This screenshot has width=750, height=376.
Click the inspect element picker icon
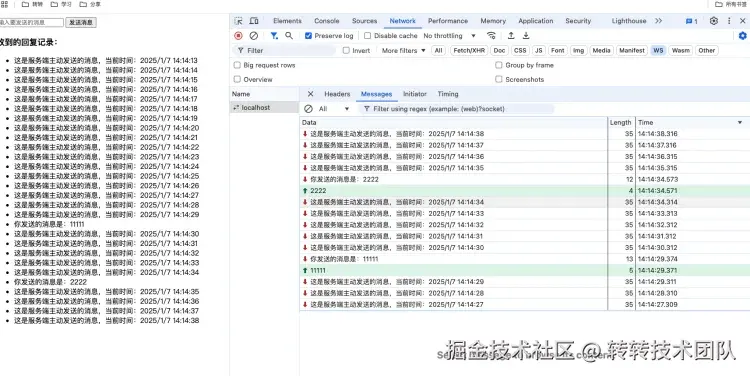[238, 21]
